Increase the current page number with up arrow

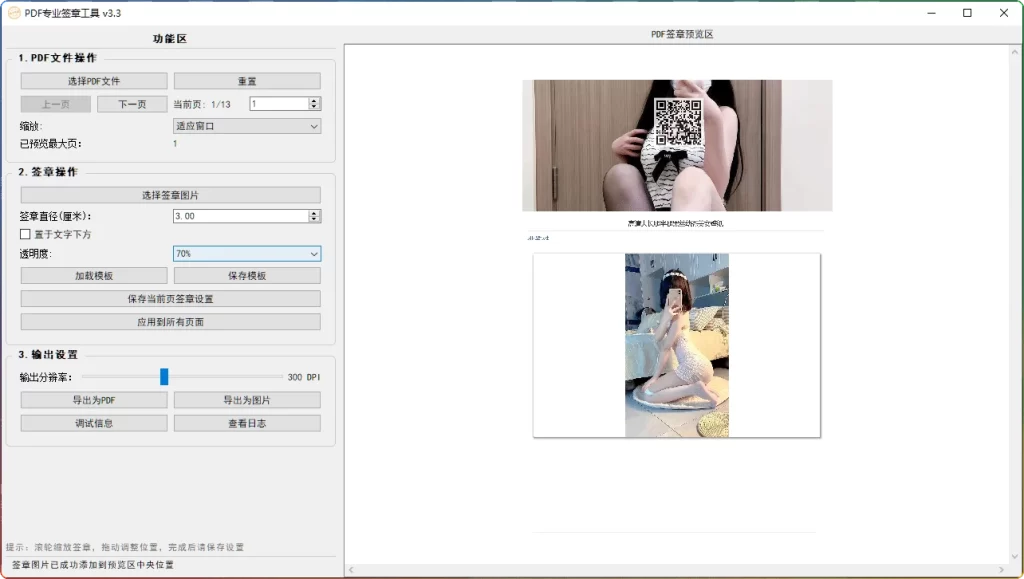[x=314, y=101]
